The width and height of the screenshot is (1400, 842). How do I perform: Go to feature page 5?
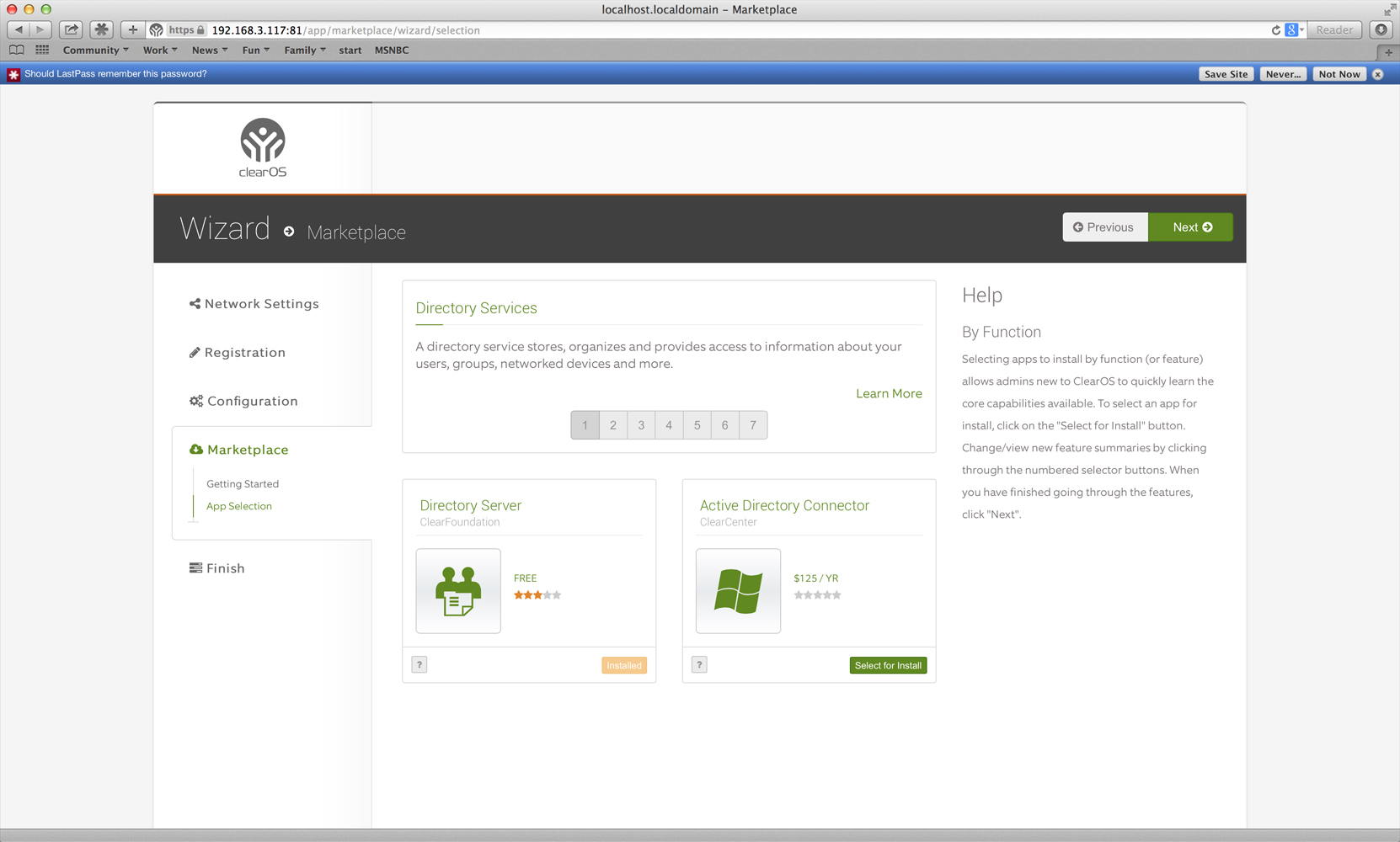697,425
